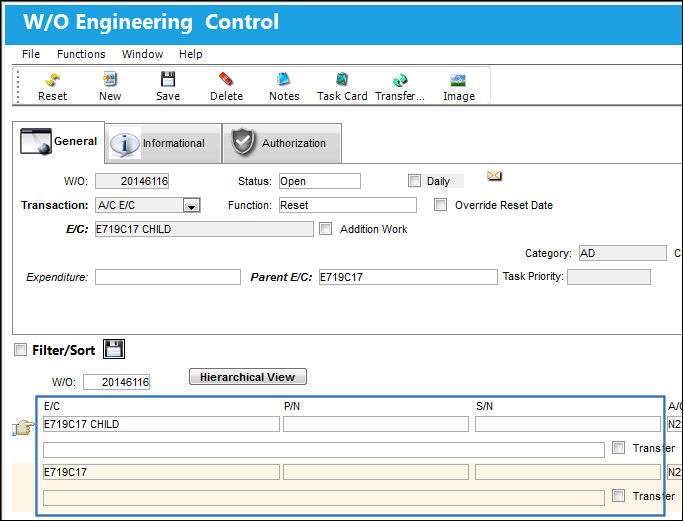Click the long shaded description field under E719C17
This screenshot has width=683, height=521.
click(x=324, y=498)
